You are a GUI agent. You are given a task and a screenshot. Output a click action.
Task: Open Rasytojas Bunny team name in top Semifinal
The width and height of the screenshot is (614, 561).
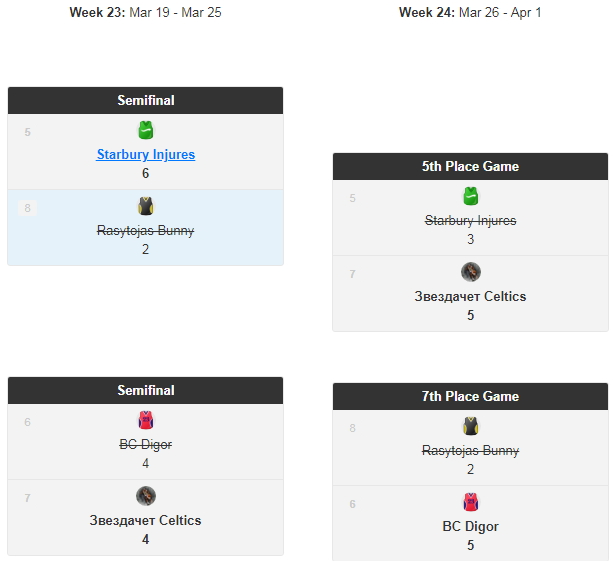tap(146, 231)
